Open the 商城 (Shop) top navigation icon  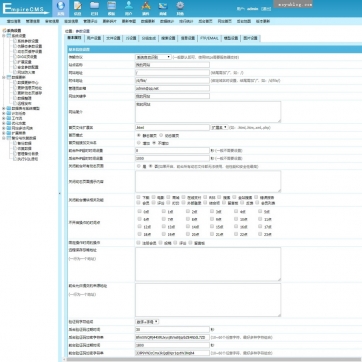(x=163, y=8)
